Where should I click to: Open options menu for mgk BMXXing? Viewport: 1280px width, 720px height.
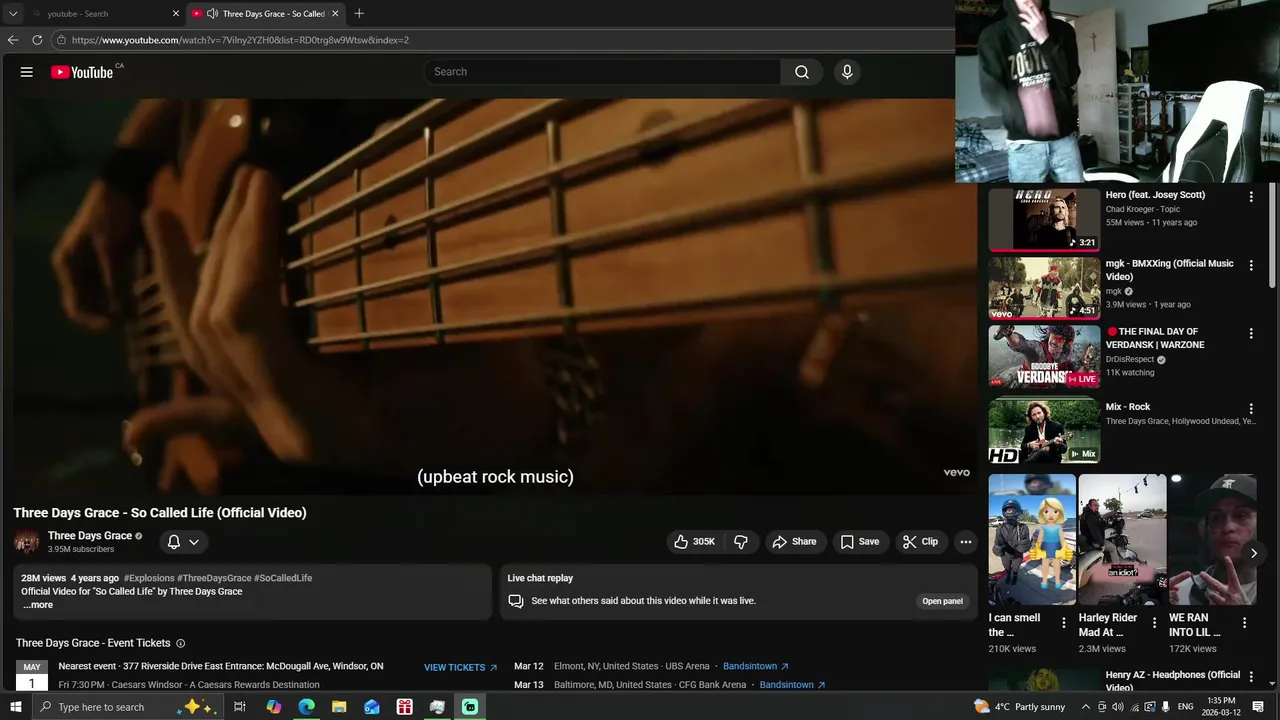click(1251, 265)
